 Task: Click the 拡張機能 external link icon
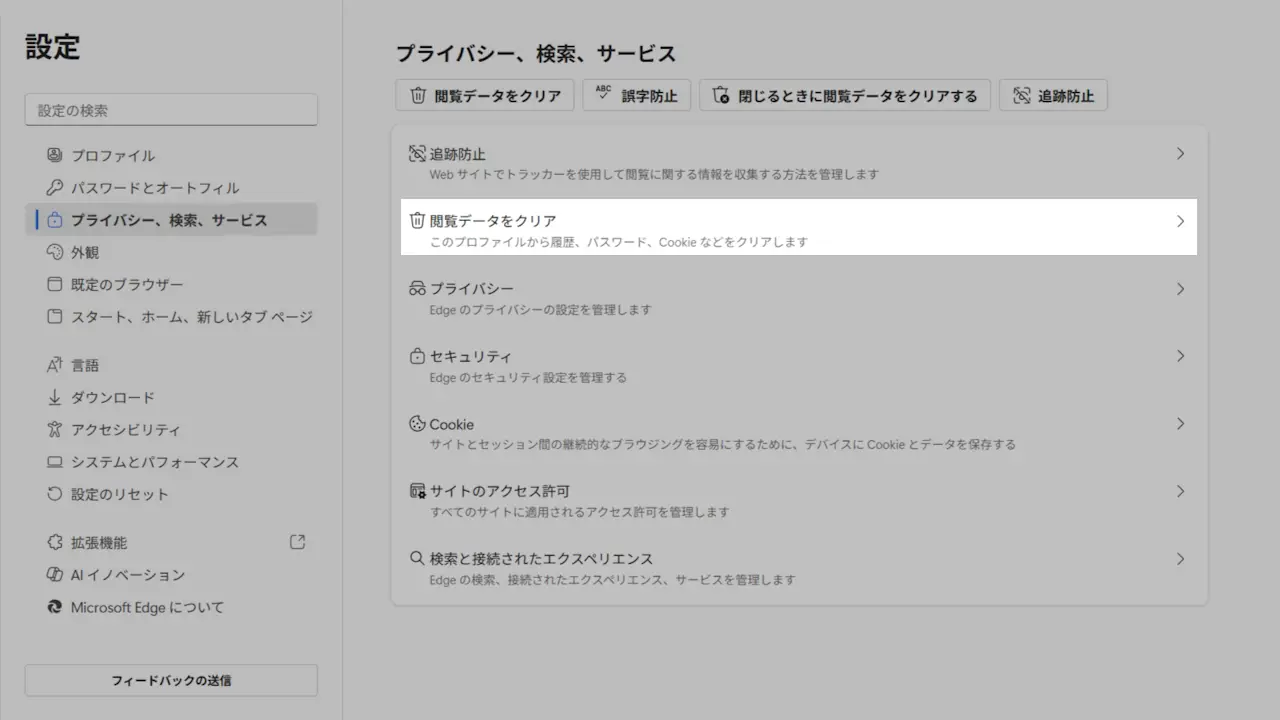point(297,542)
